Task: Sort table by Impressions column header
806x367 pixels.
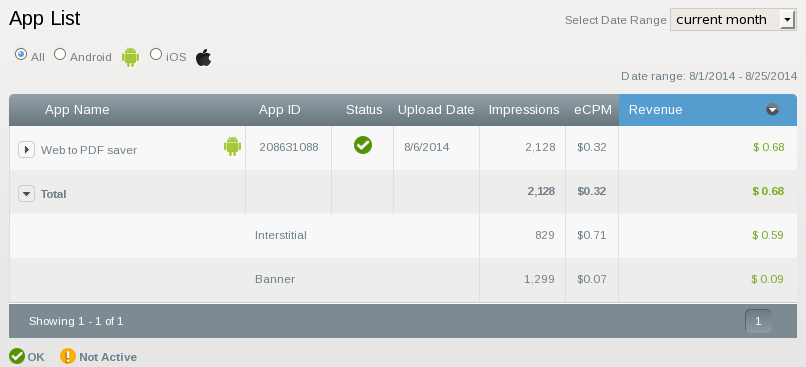Action: [523, 109]
